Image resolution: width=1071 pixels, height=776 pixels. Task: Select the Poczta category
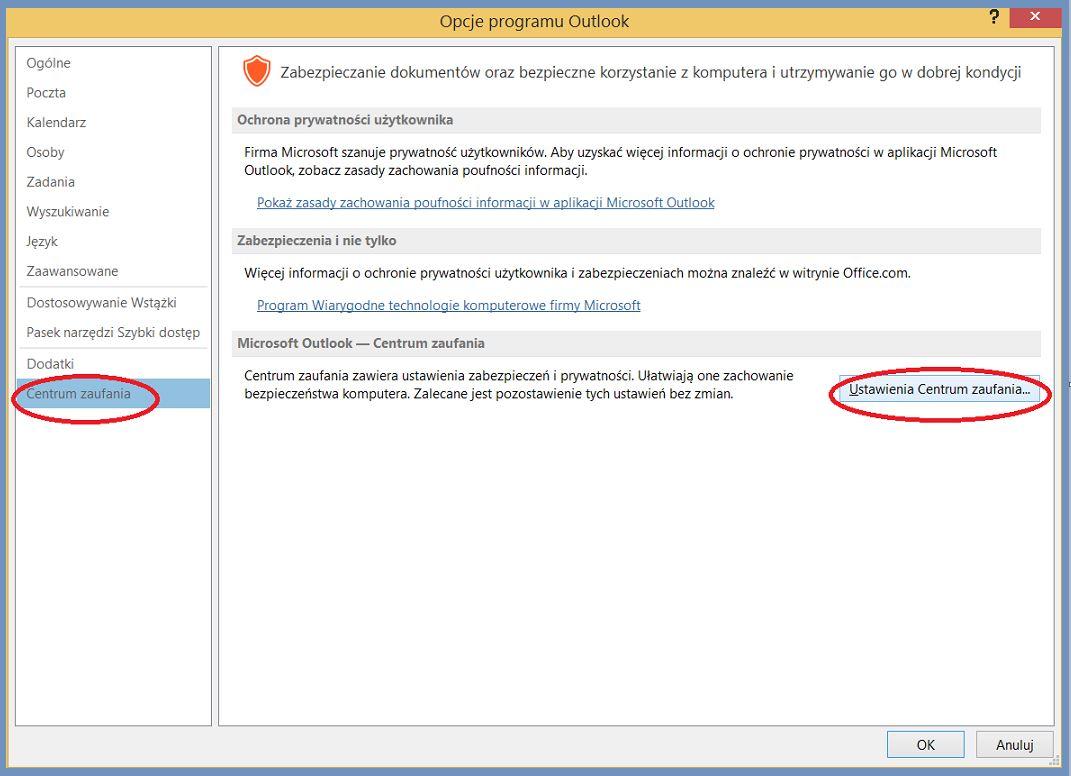(x=113, y=93)
